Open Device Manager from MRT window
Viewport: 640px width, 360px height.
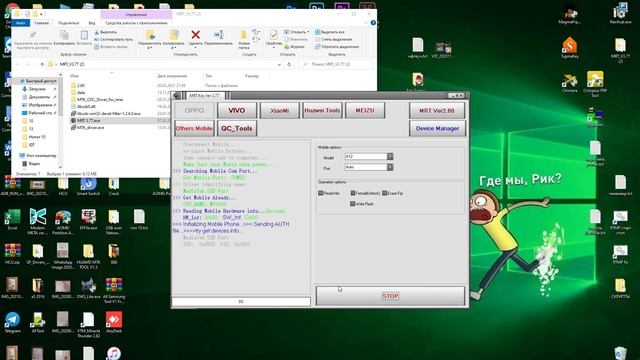(x=437, y=129)
